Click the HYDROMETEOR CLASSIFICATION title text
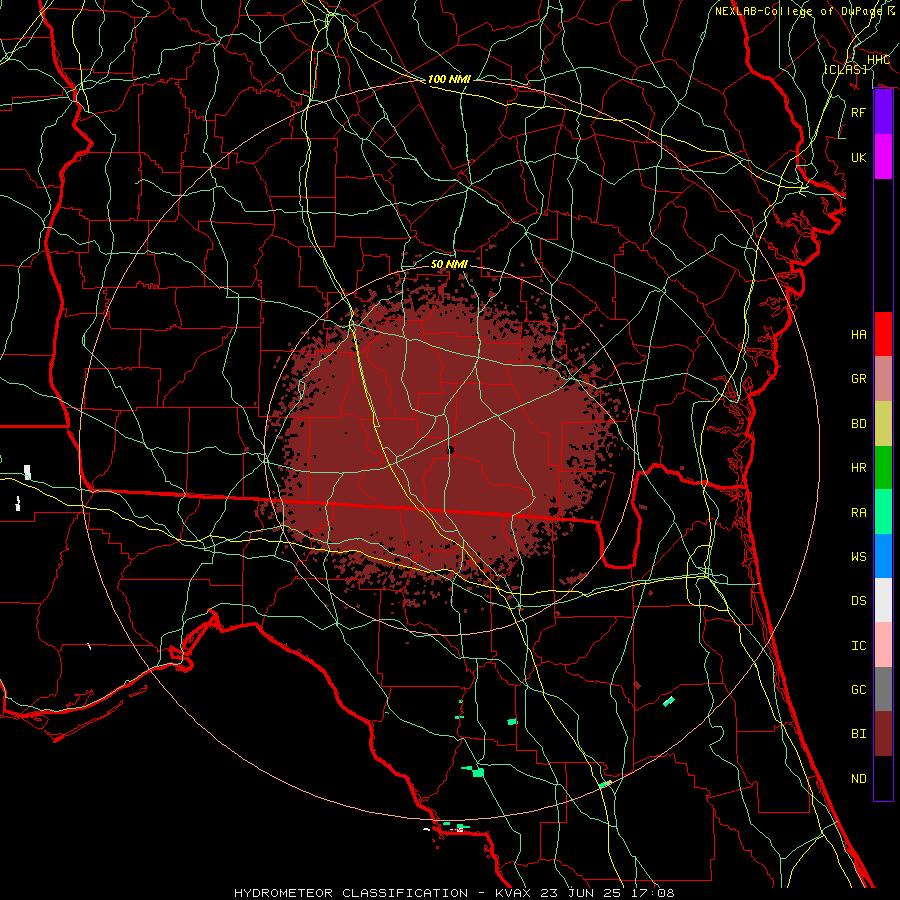This screenshot has height=900, width=900. (x=351, y=893)
